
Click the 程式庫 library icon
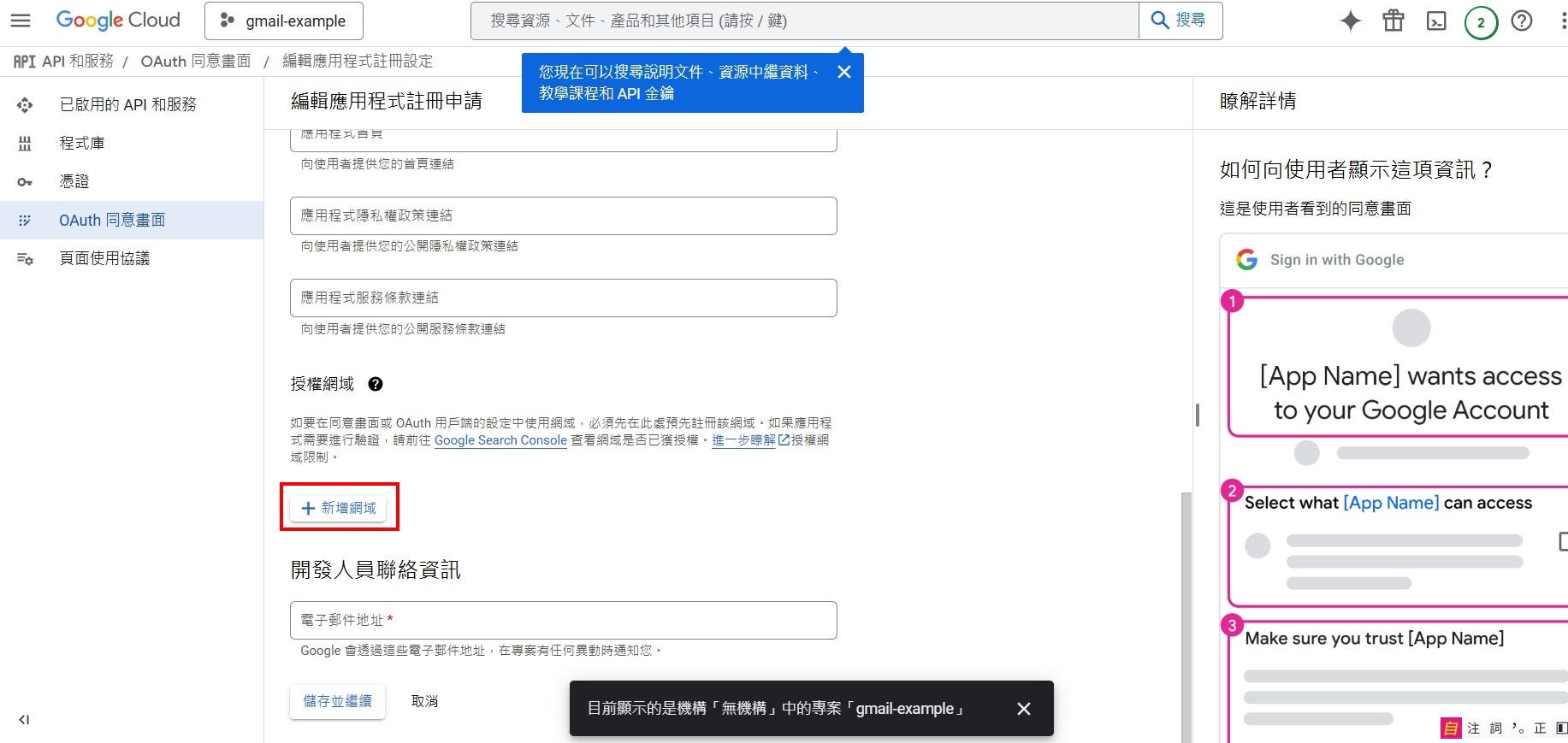tap(25, 143)
